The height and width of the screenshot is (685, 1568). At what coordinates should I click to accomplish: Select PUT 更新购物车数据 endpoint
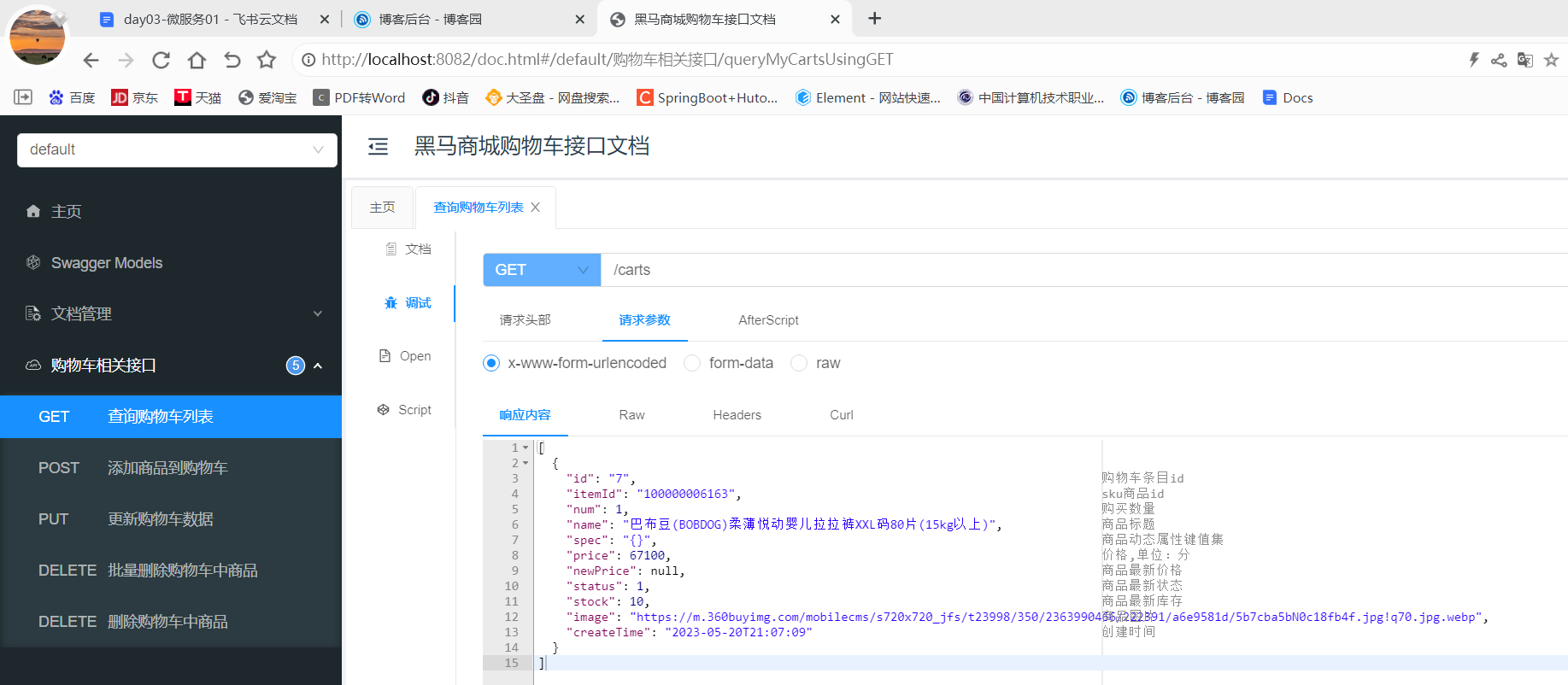pos(171,519)
